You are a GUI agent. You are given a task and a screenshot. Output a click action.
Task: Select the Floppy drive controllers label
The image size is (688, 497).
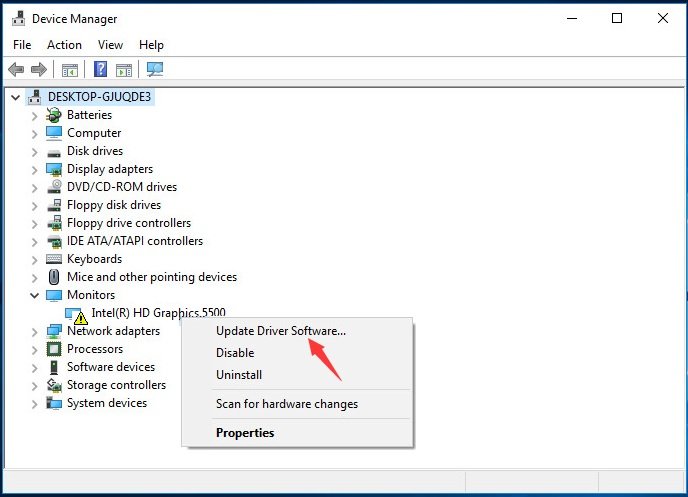pyautogui.click(x=129, y=223)
